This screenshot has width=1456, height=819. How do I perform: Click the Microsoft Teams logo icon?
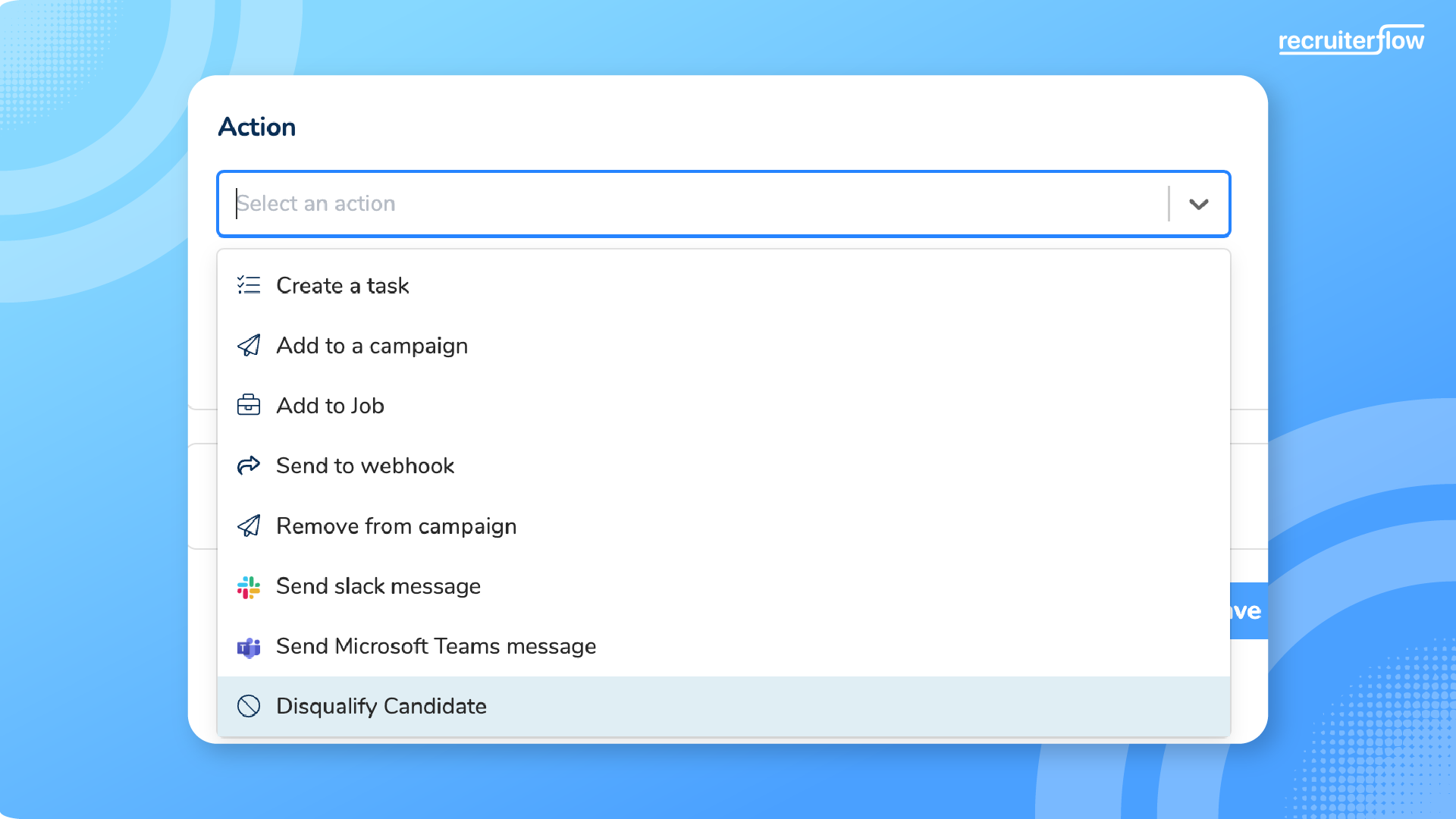pos(248,647)
